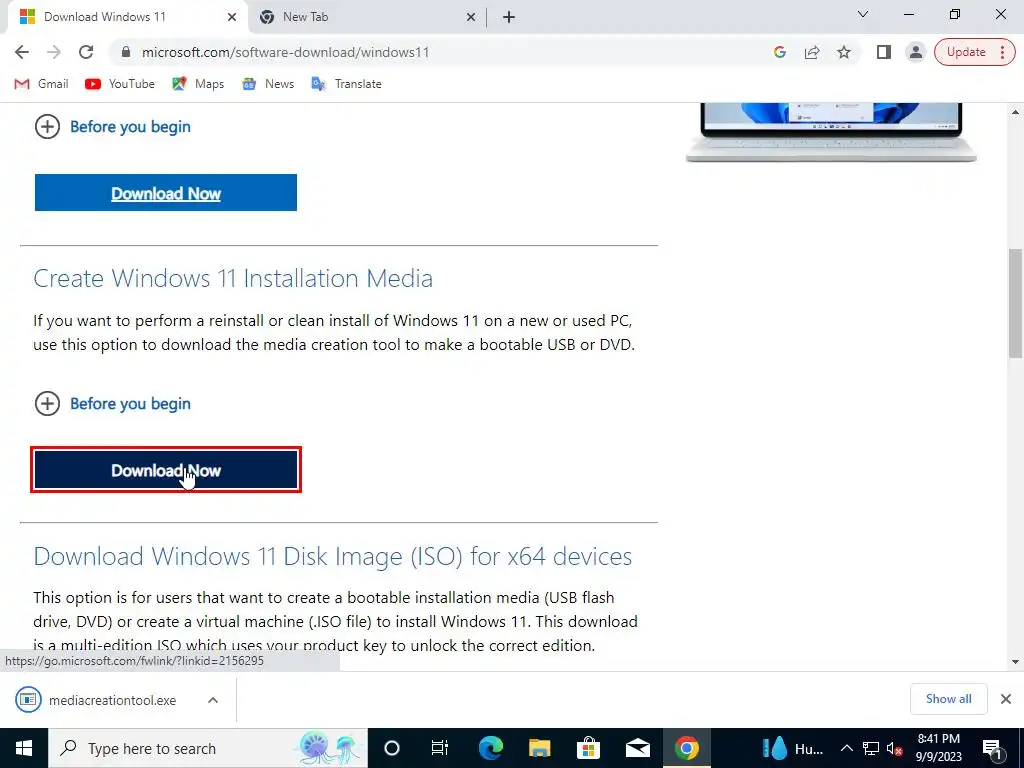
Task: Click the Surface laptop image
Action: (831, 133)
